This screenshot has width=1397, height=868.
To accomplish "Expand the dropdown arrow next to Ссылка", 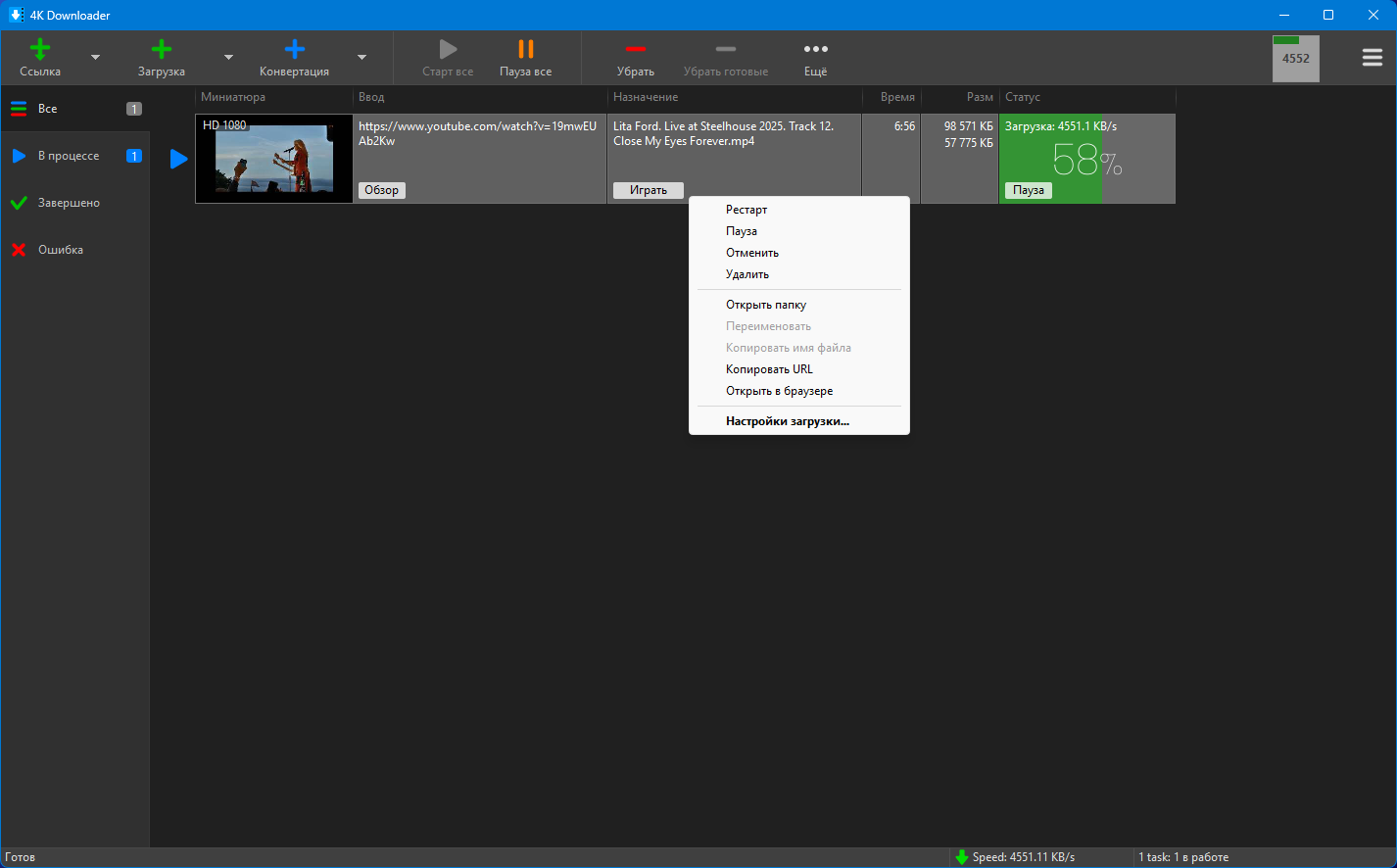I will tap(95, 58).
